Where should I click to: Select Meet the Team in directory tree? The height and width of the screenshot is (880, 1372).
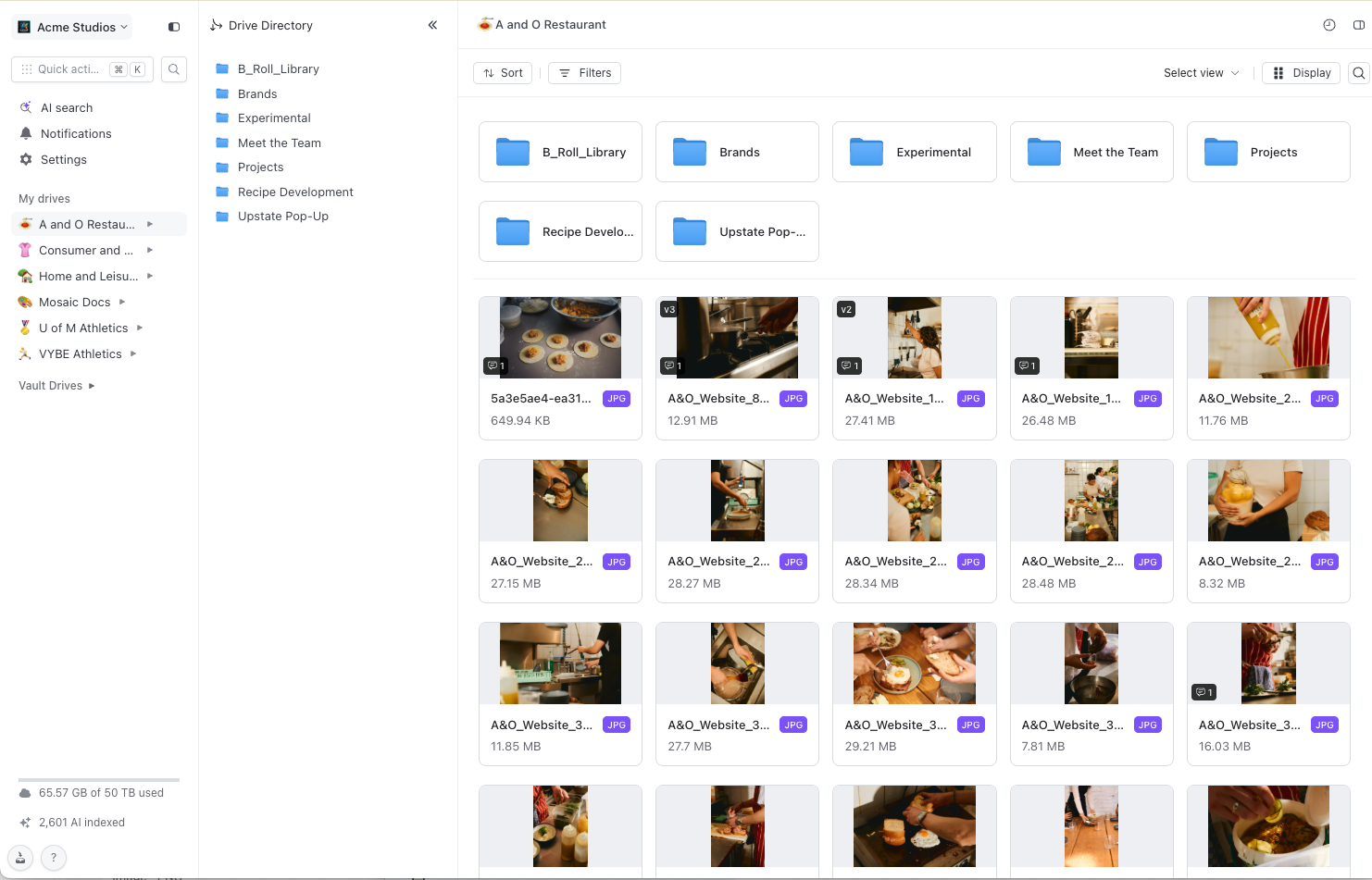click(x=280, y=143)
